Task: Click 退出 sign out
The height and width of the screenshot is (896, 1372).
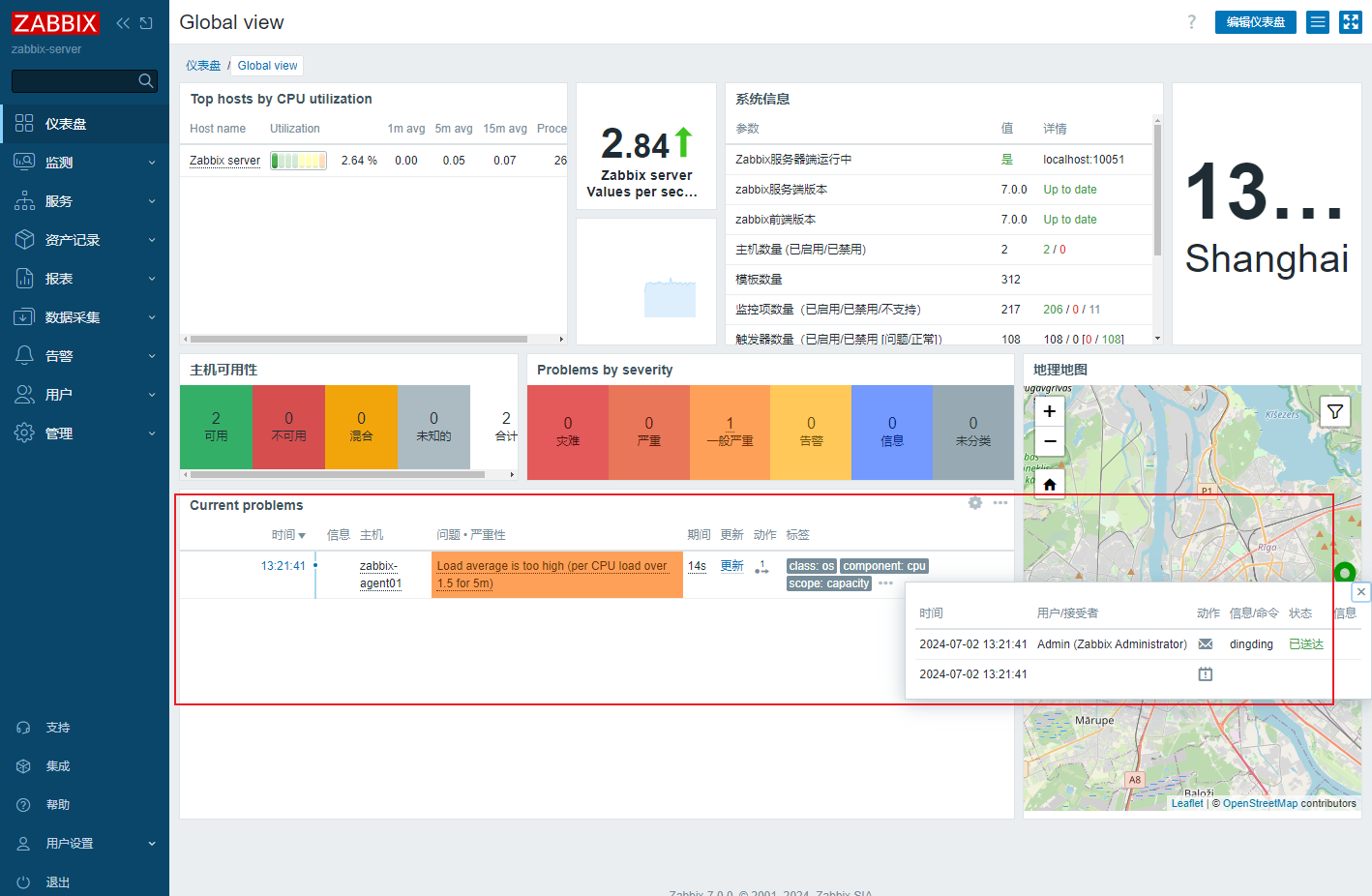Action: point(84,882)
